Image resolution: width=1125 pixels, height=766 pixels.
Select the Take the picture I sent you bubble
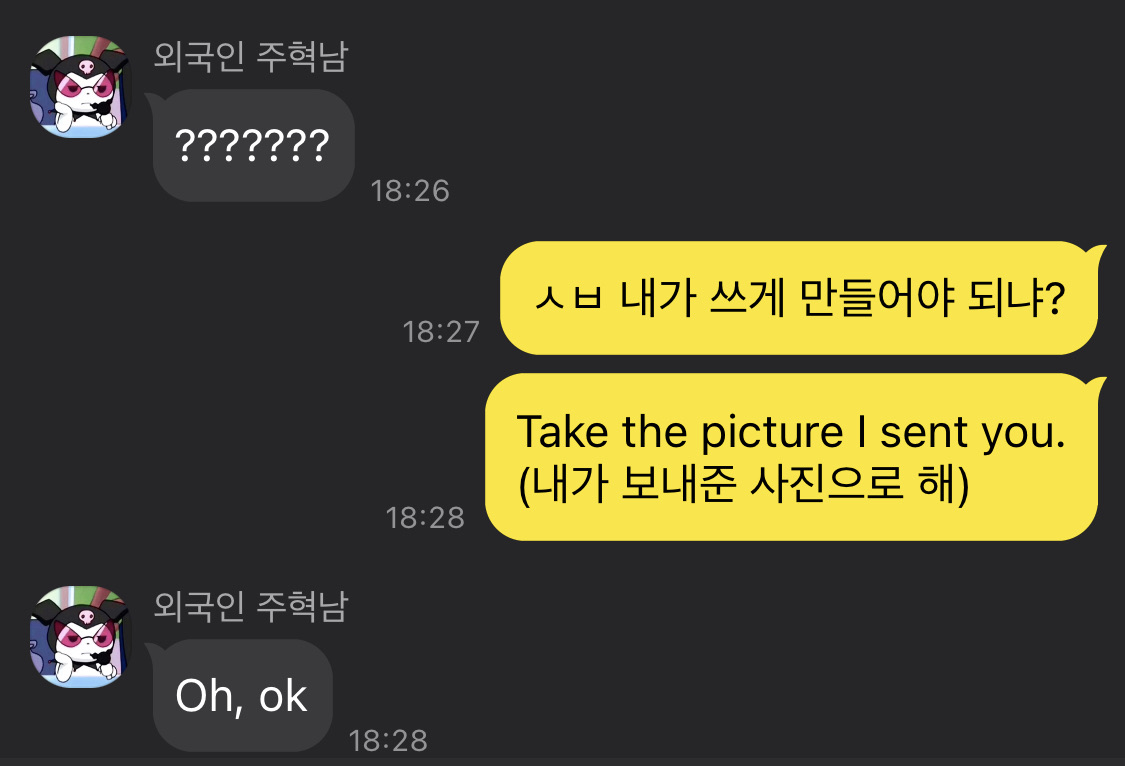pyautogui.click(x=791, y=458)
